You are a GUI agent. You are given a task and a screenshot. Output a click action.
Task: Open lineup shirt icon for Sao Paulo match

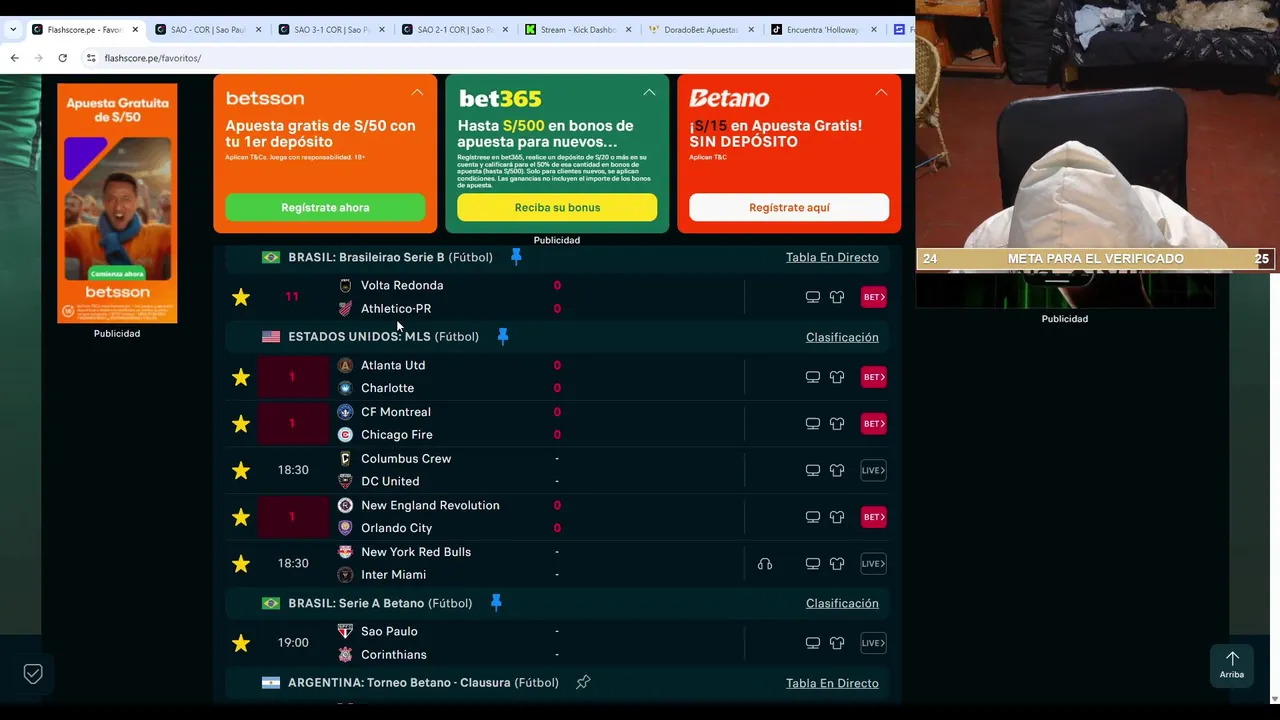point(837,643)
